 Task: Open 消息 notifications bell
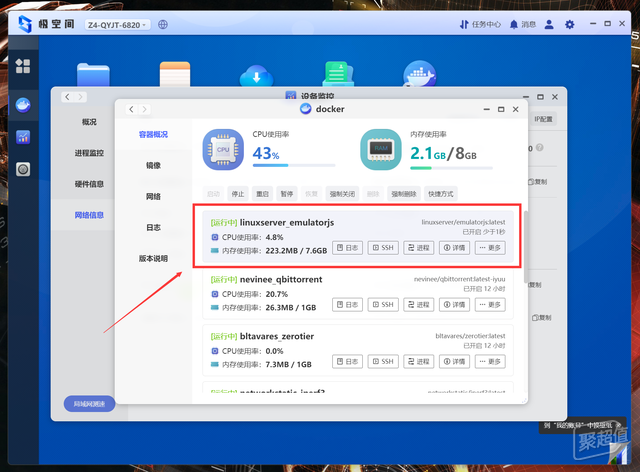click(523, 24)
